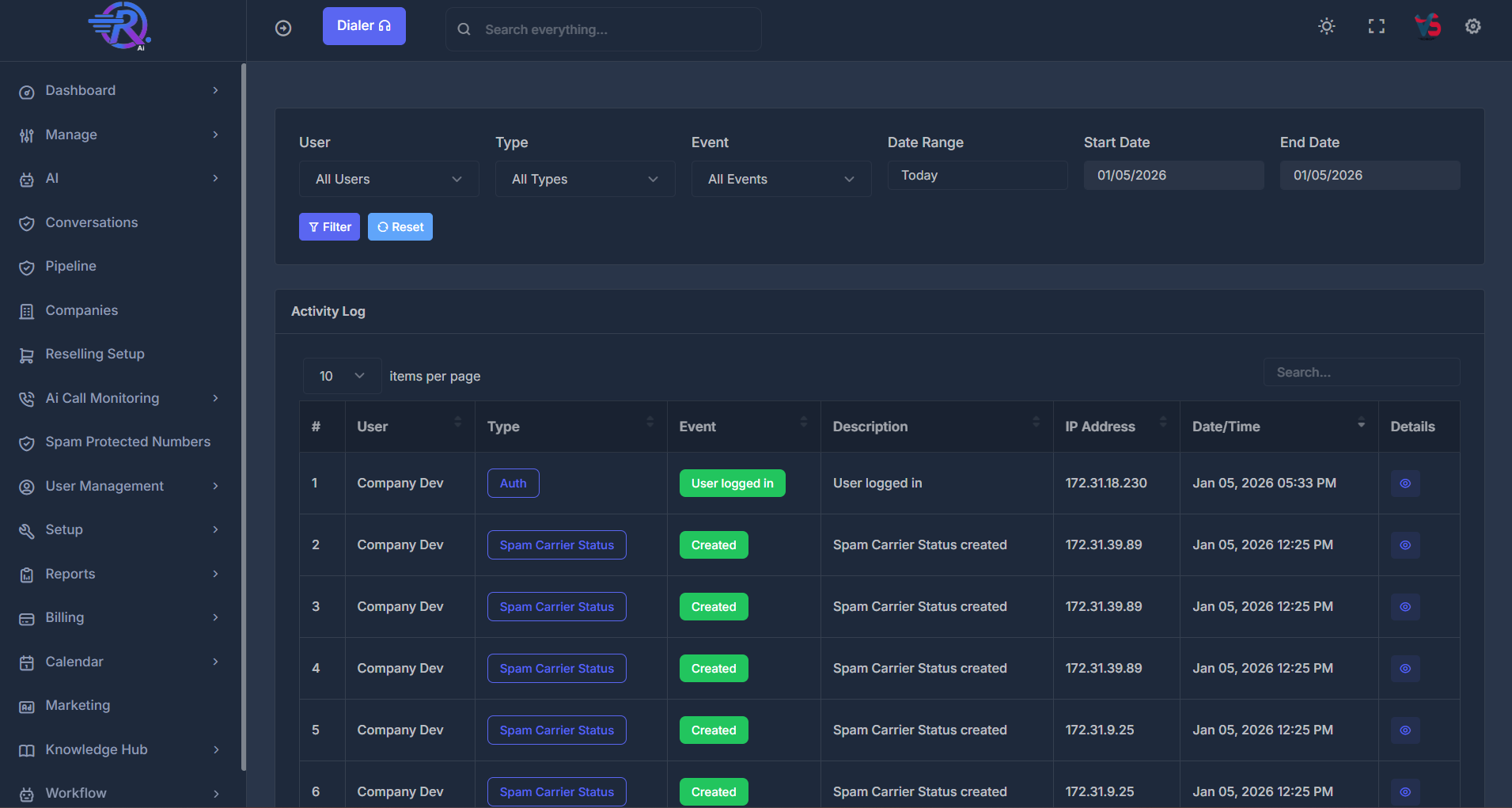Click the Filter button
The image size is (1512, 808).
coord(329,226)
